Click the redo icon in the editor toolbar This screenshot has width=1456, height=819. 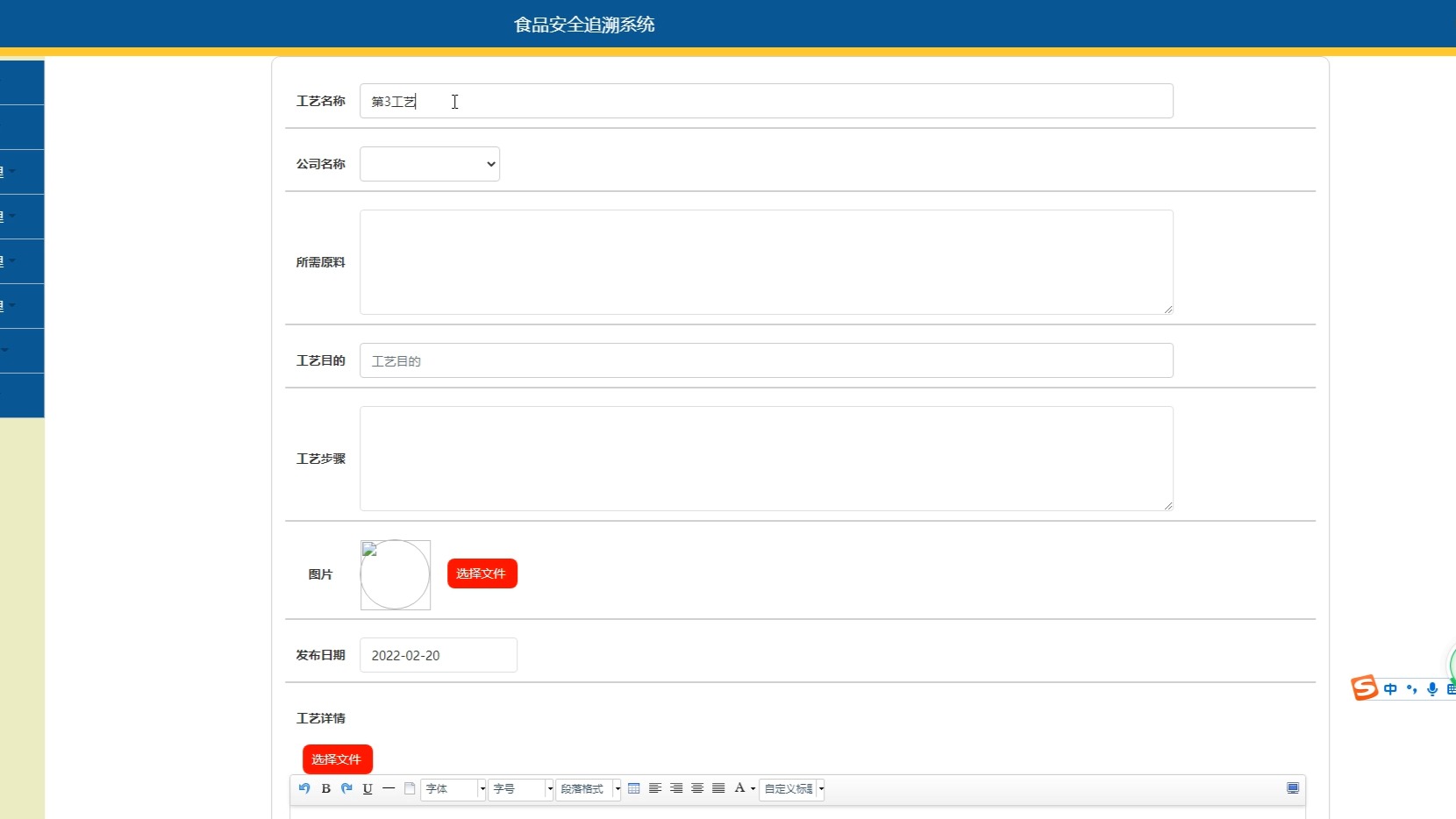(346, 787)
